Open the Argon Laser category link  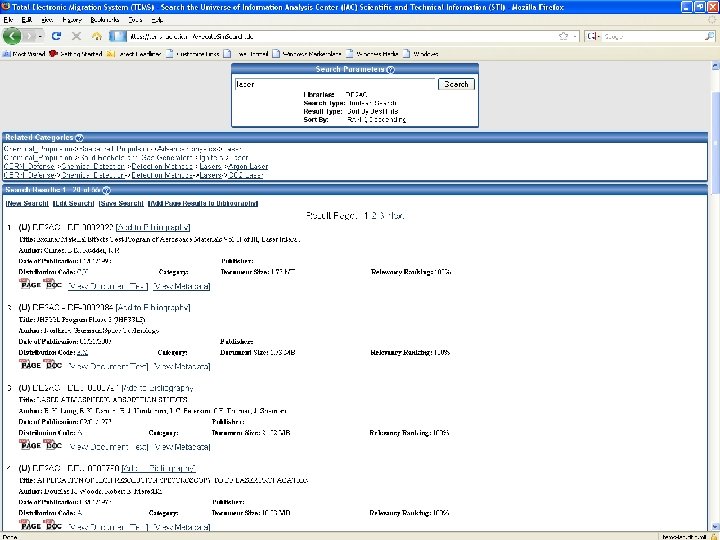[248, 166]
